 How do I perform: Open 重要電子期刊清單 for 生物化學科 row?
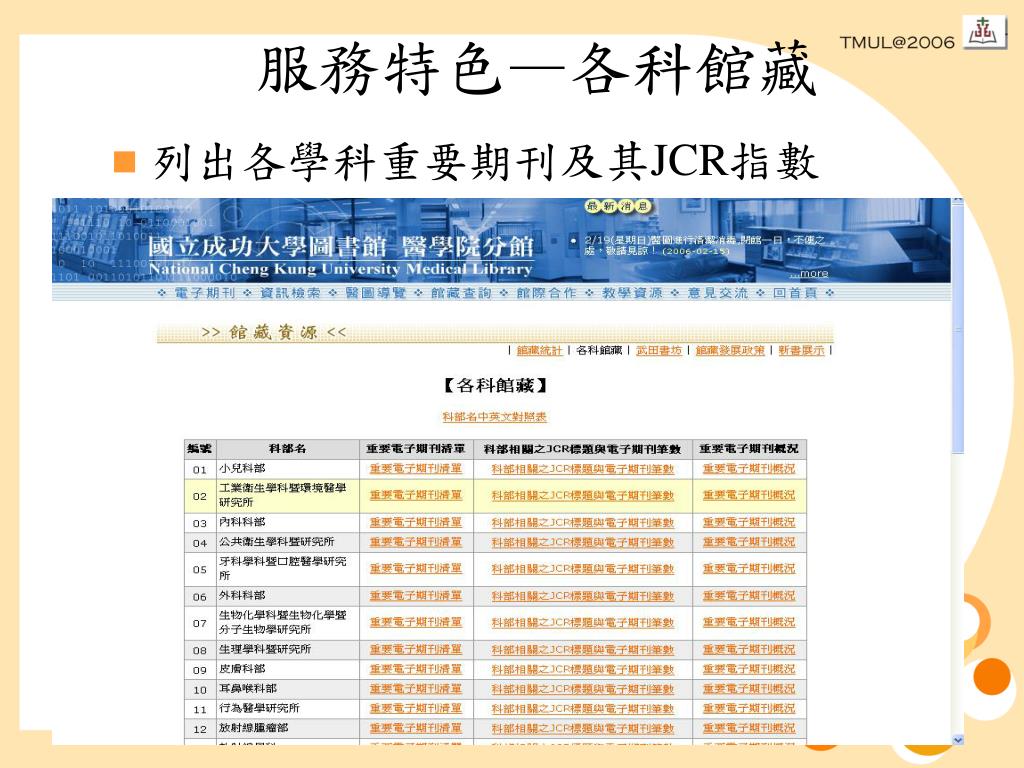pos(415,622)
